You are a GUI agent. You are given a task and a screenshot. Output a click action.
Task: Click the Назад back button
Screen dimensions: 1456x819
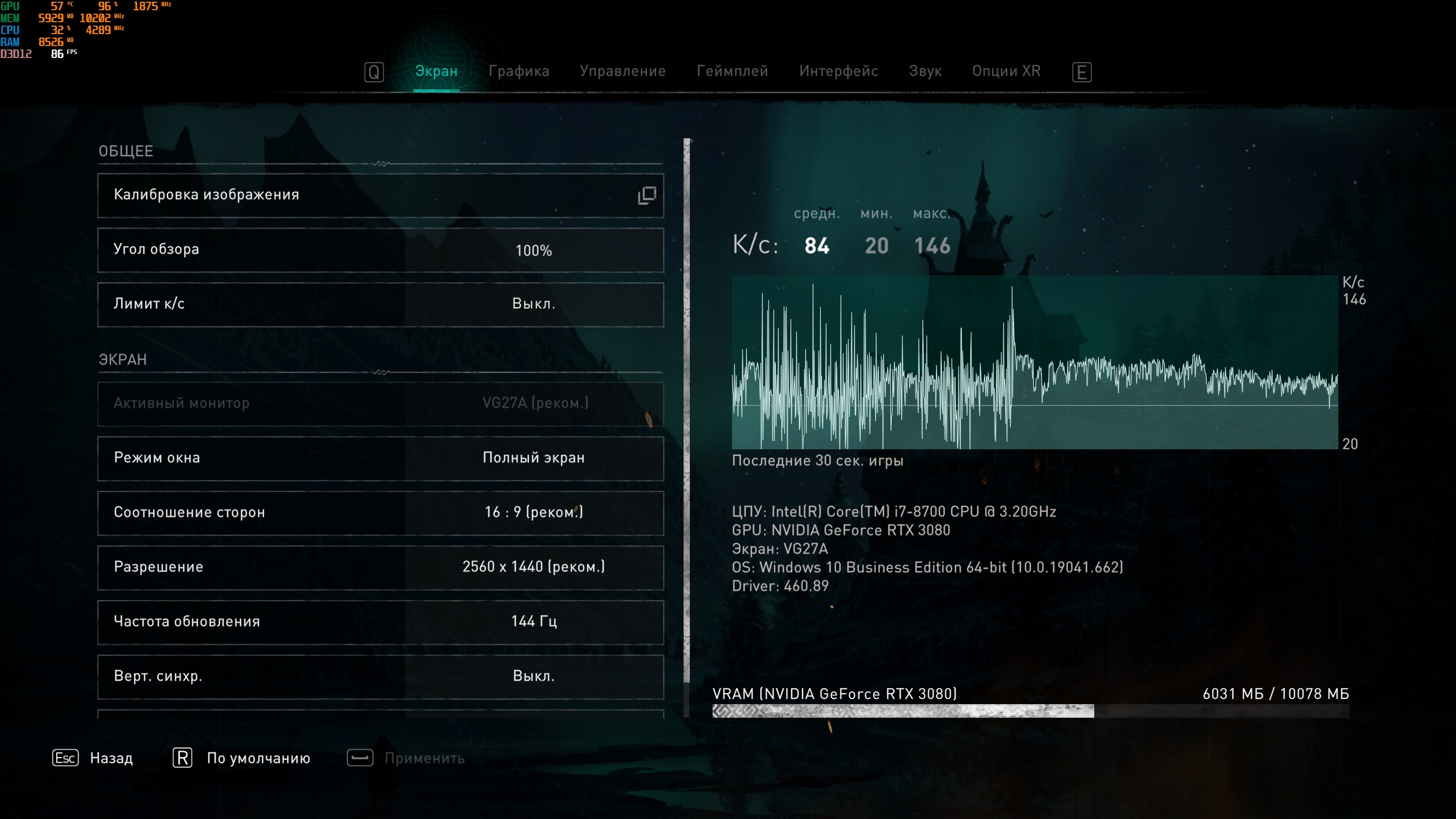click(111, 758)
